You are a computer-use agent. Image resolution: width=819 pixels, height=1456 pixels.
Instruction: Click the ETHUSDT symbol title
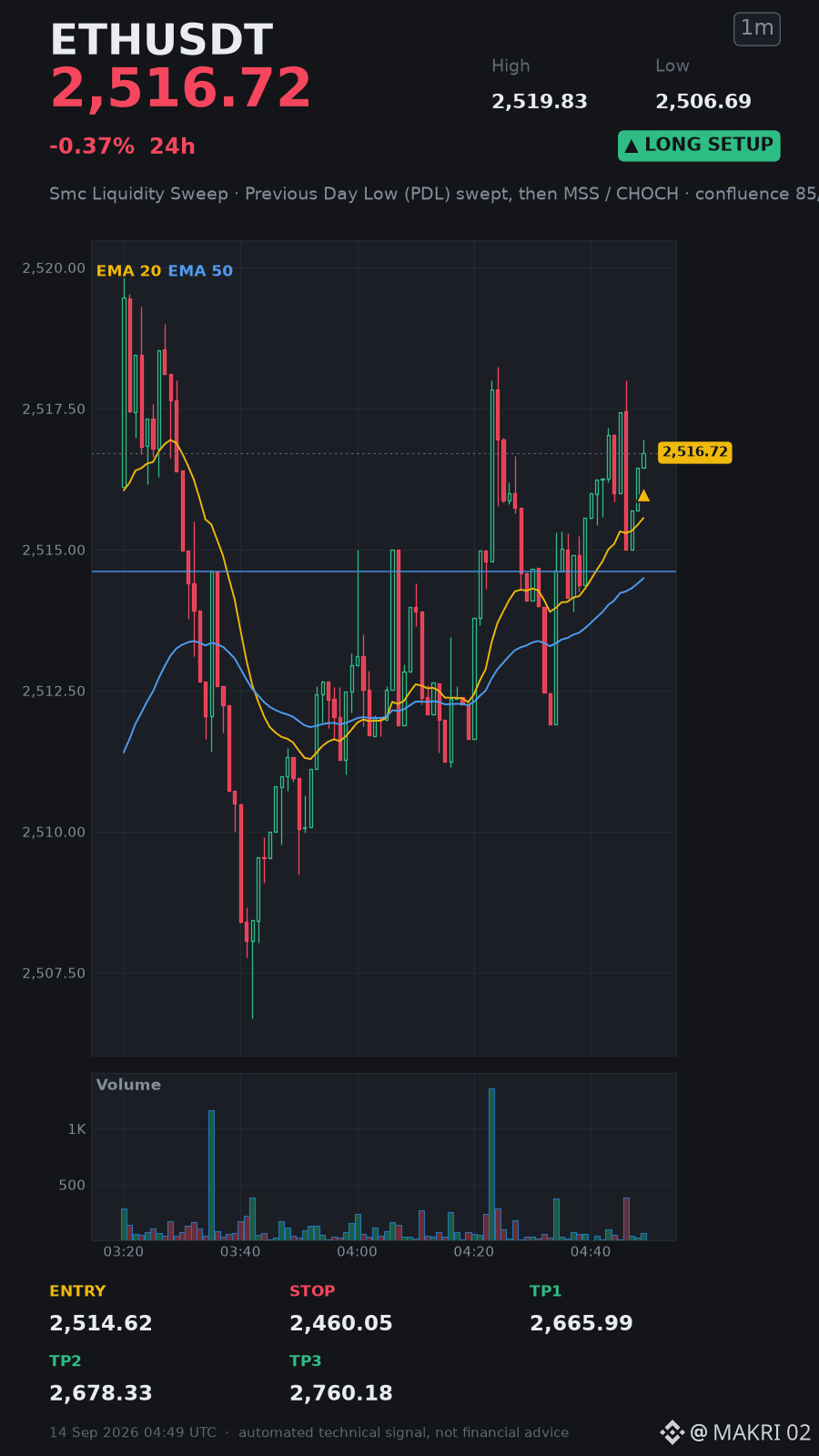pos(161,41)
